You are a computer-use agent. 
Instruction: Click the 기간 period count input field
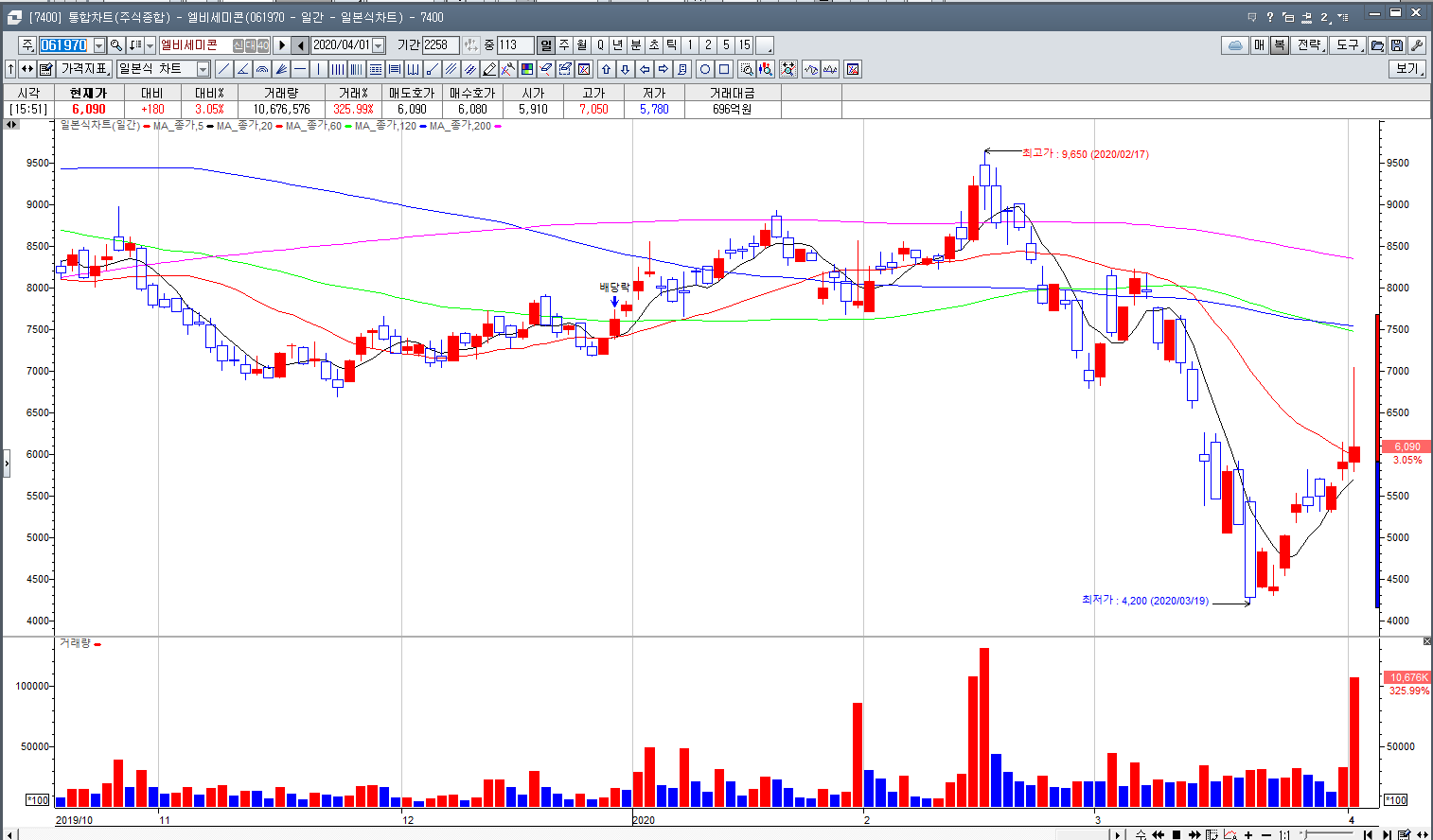[440, 45]
